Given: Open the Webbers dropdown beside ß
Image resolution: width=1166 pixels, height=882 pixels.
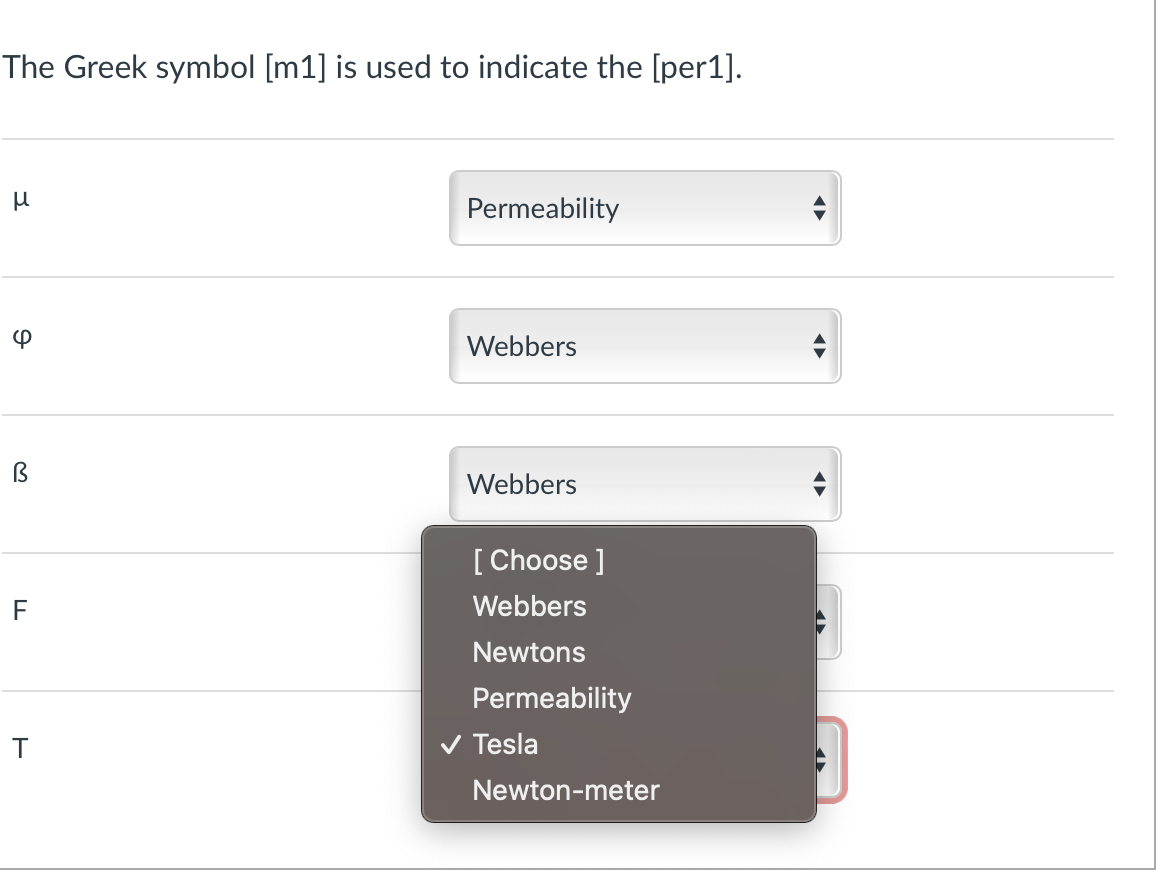Looking at the screenshot, I should [645, 484].
